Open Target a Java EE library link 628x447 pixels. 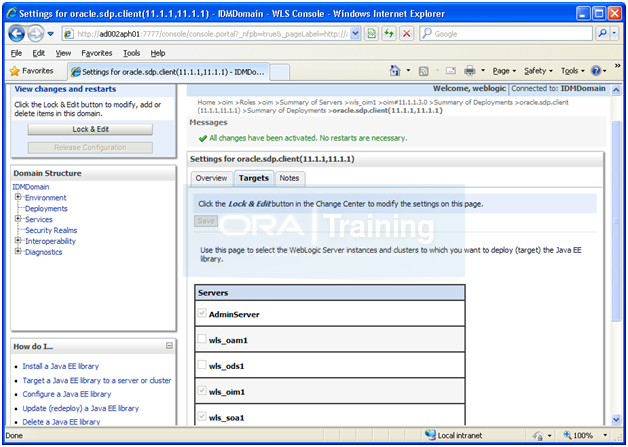[97, 380]
